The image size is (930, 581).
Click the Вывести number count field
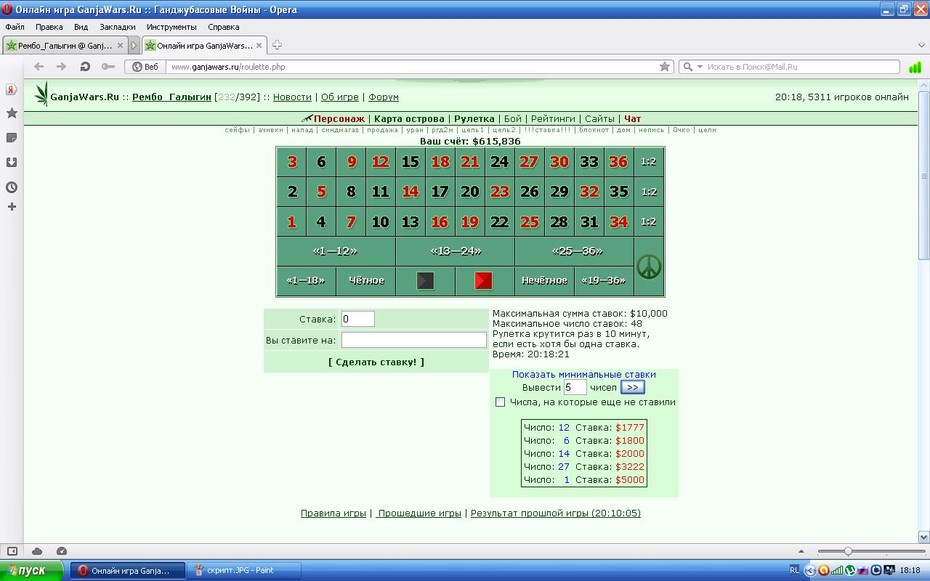(x=575, y=387)
